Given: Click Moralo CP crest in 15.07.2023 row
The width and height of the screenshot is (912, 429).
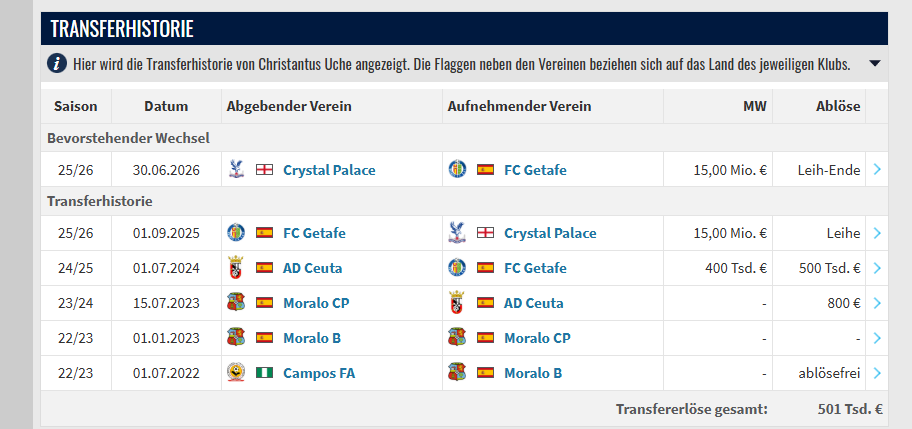Looking at the screenshot, I should (236, 303).
